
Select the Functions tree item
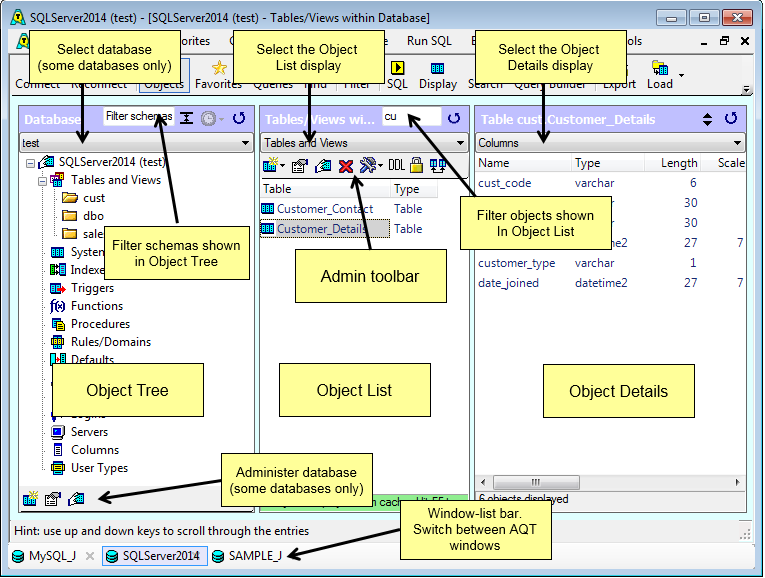(x=97, y=306)
